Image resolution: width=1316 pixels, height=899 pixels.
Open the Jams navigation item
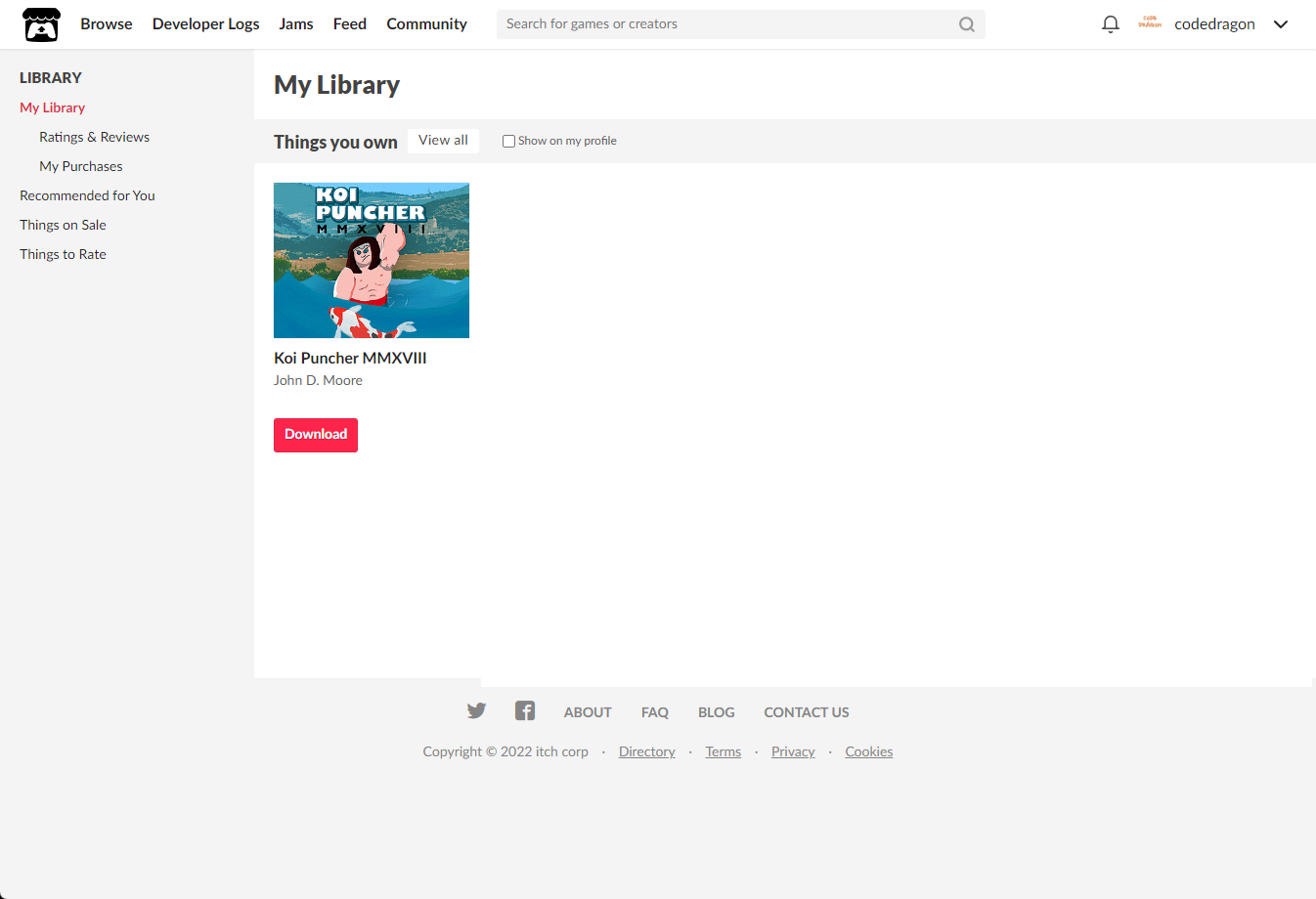(x=296, y=23)
